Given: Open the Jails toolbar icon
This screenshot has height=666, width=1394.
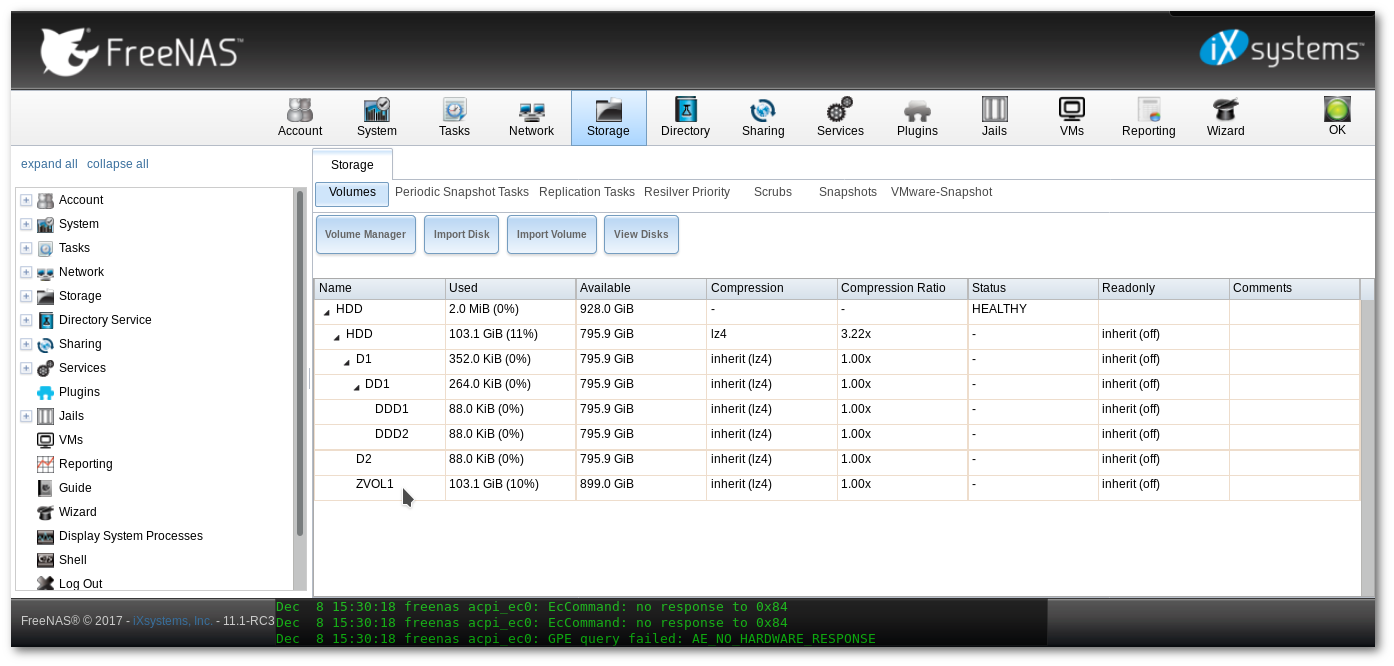Looking at the screenshot, I should click(994, 118).
